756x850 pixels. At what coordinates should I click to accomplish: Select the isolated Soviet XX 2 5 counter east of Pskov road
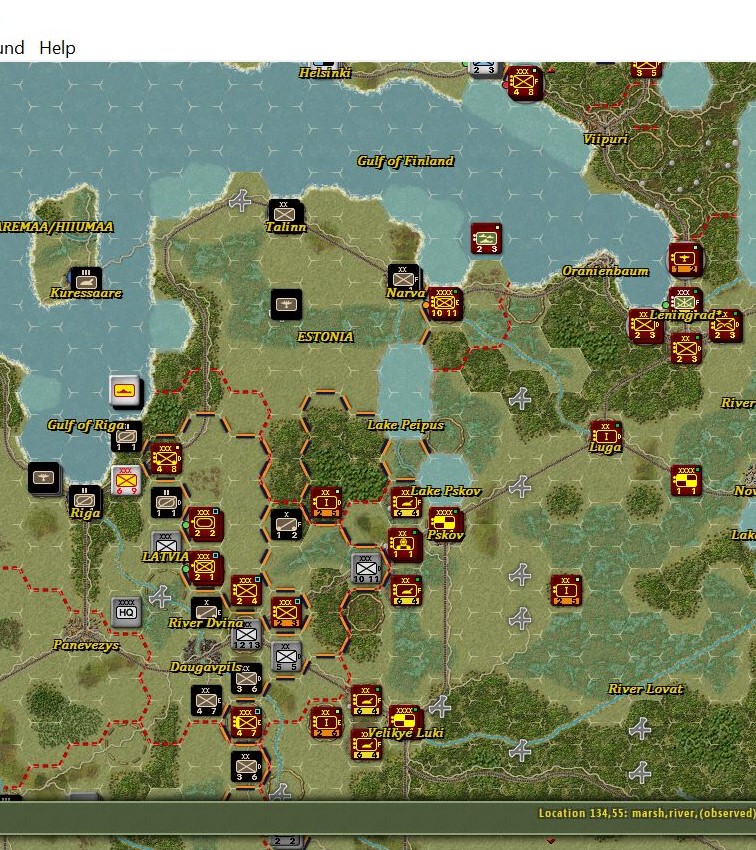566,590
